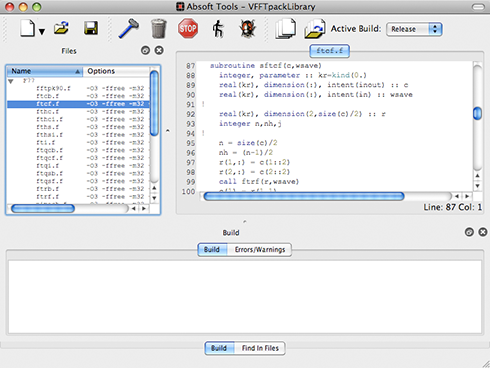Launch the debugger with the bug icon
Viewport: 490px width, 368px height.
(248, 29)
